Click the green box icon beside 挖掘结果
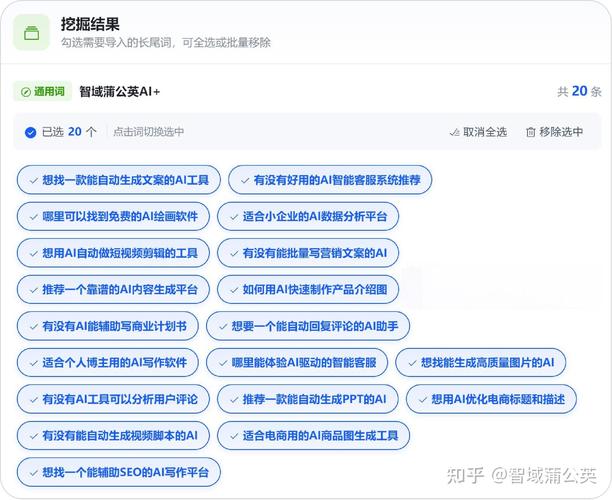The image size is (612, 500). [32, 32]
